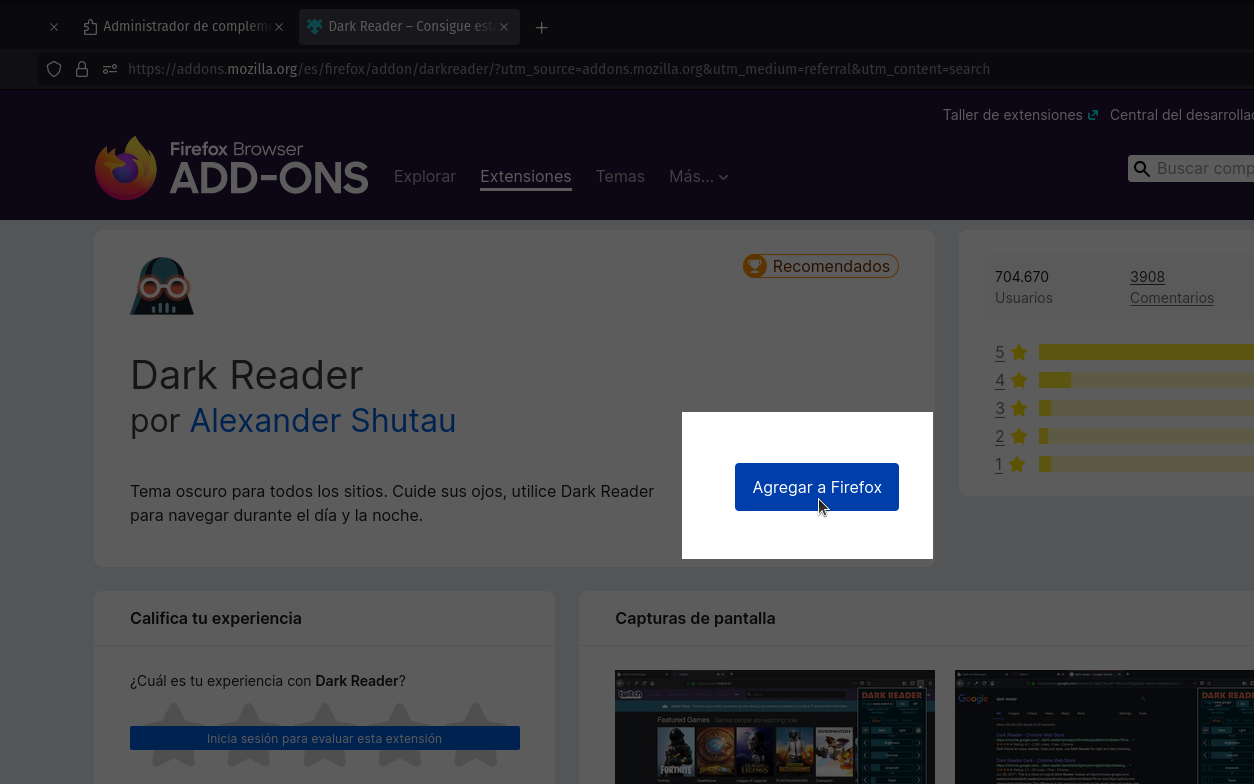Open Alexander Shutau author link
The image size is (1254, 784).
(322, 420)
